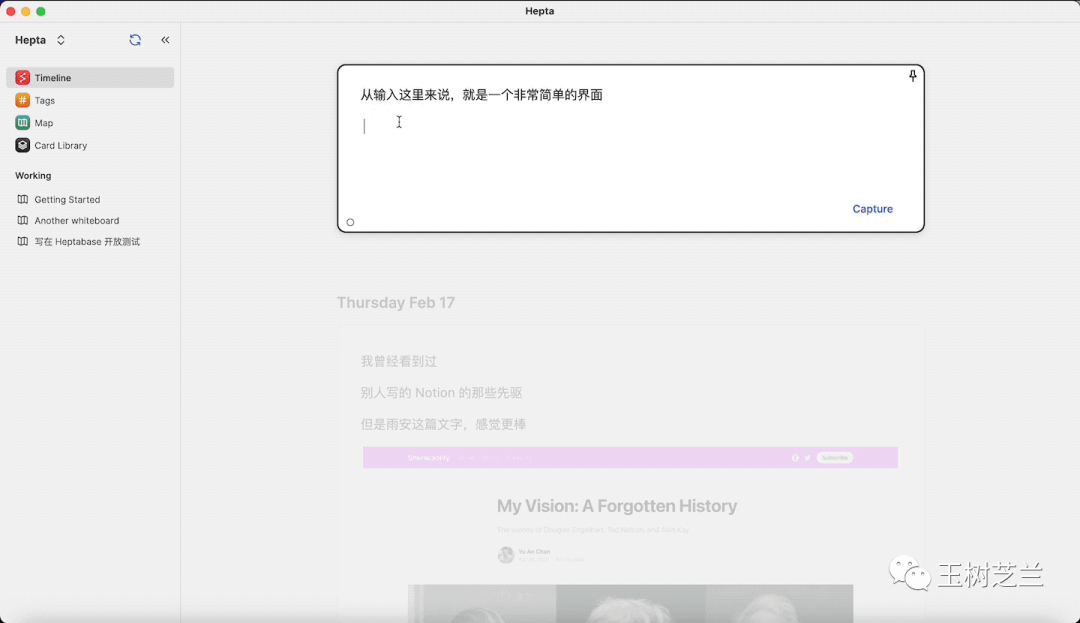This screenshot has width=1080, height=623.
Task: Click the first text line in capture card
Action: (481, 95)
